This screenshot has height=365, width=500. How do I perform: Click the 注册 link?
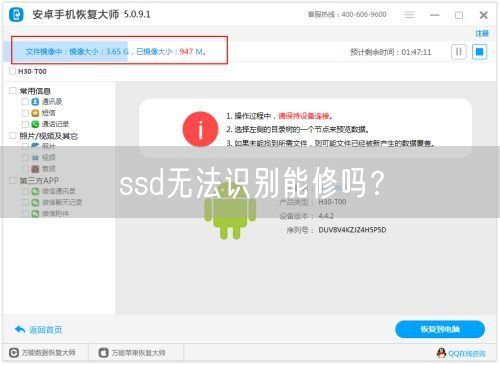click(x=482, y=33)
